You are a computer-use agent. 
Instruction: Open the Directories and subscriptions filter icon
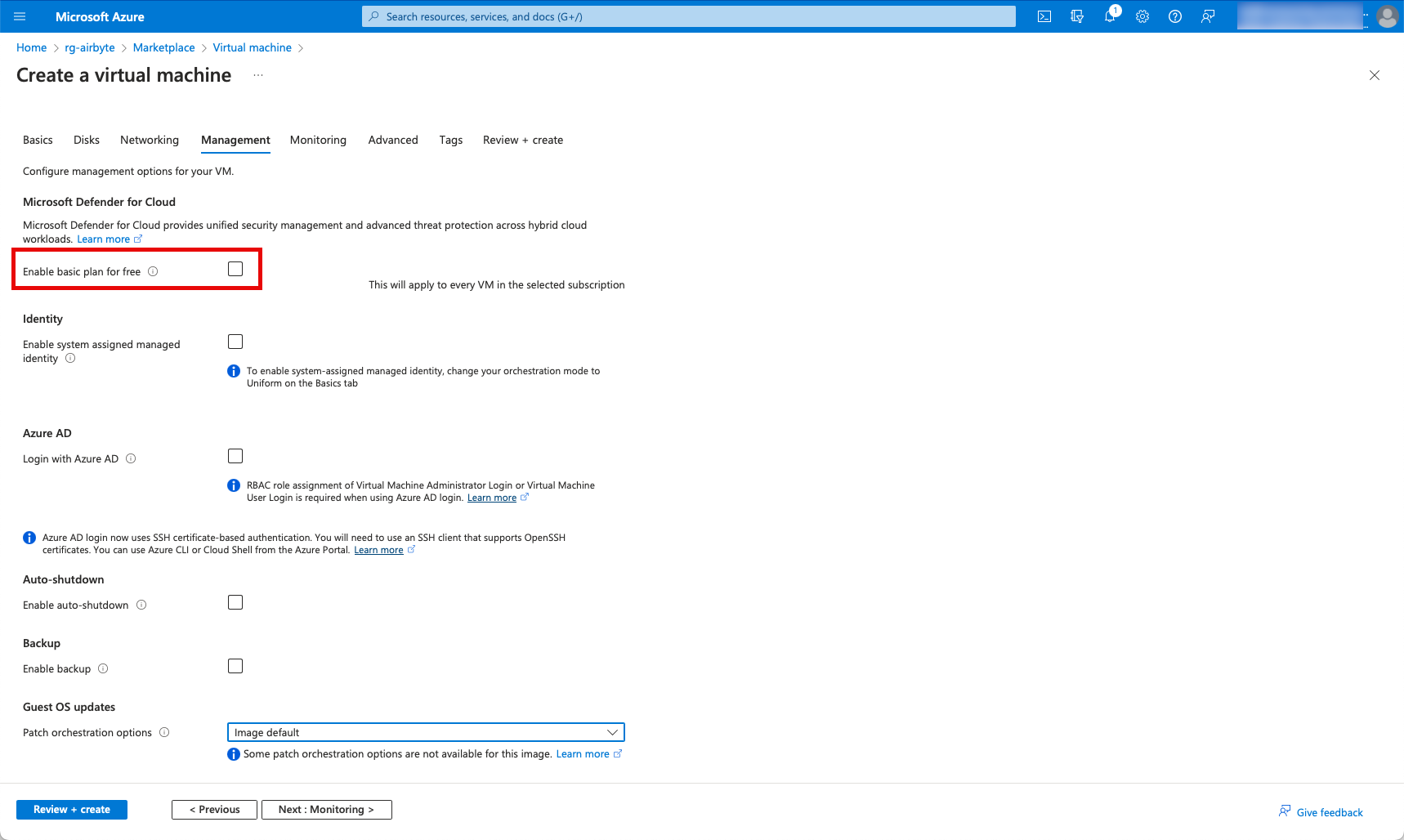click(1076, 16)
